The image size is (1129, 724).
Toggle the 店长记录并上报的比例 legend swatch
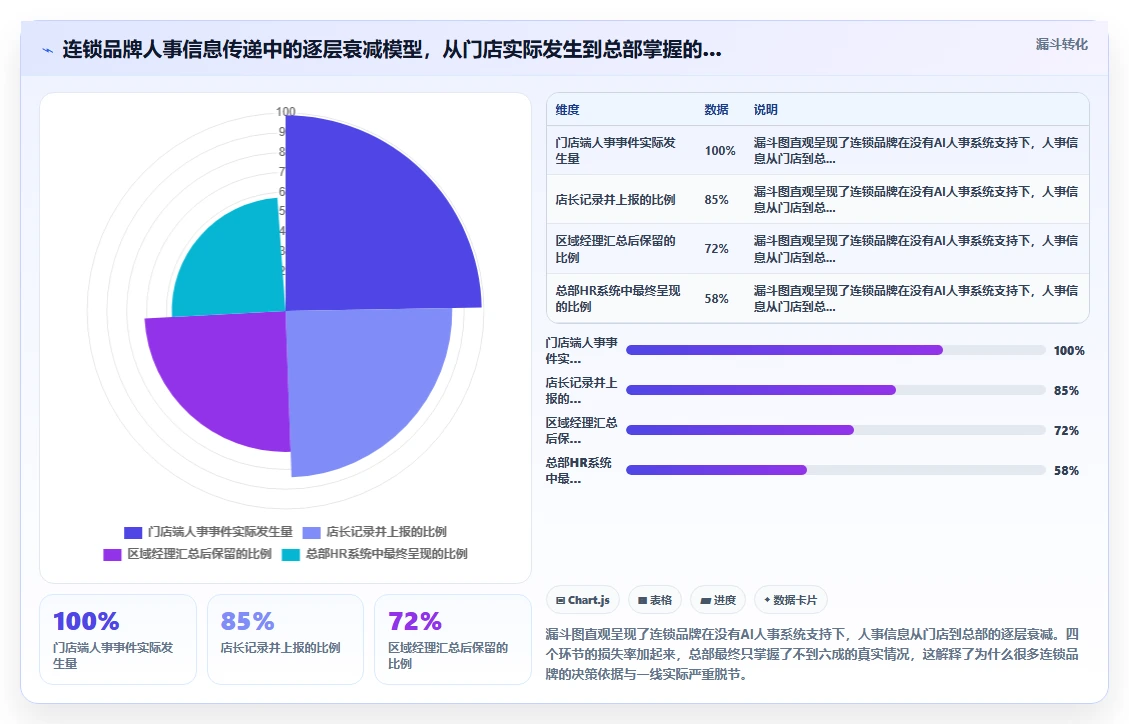point(311,533)
